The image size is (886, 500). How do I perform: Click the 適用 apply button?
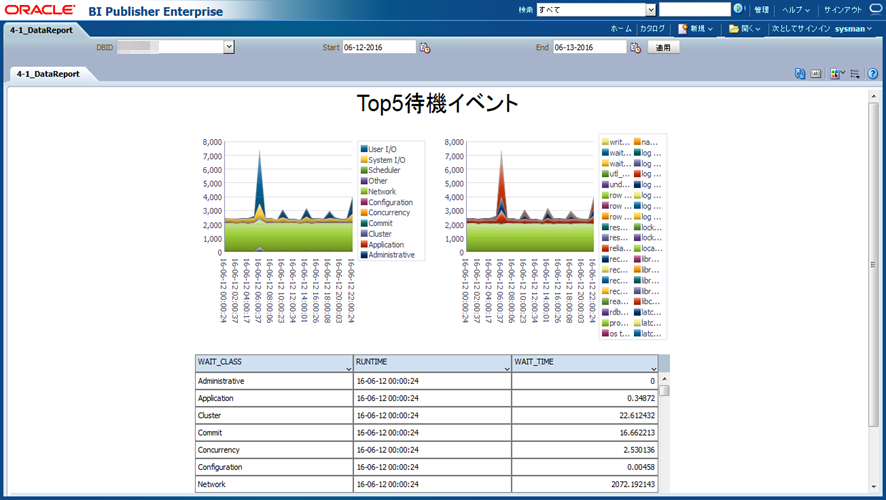[663, 47]
